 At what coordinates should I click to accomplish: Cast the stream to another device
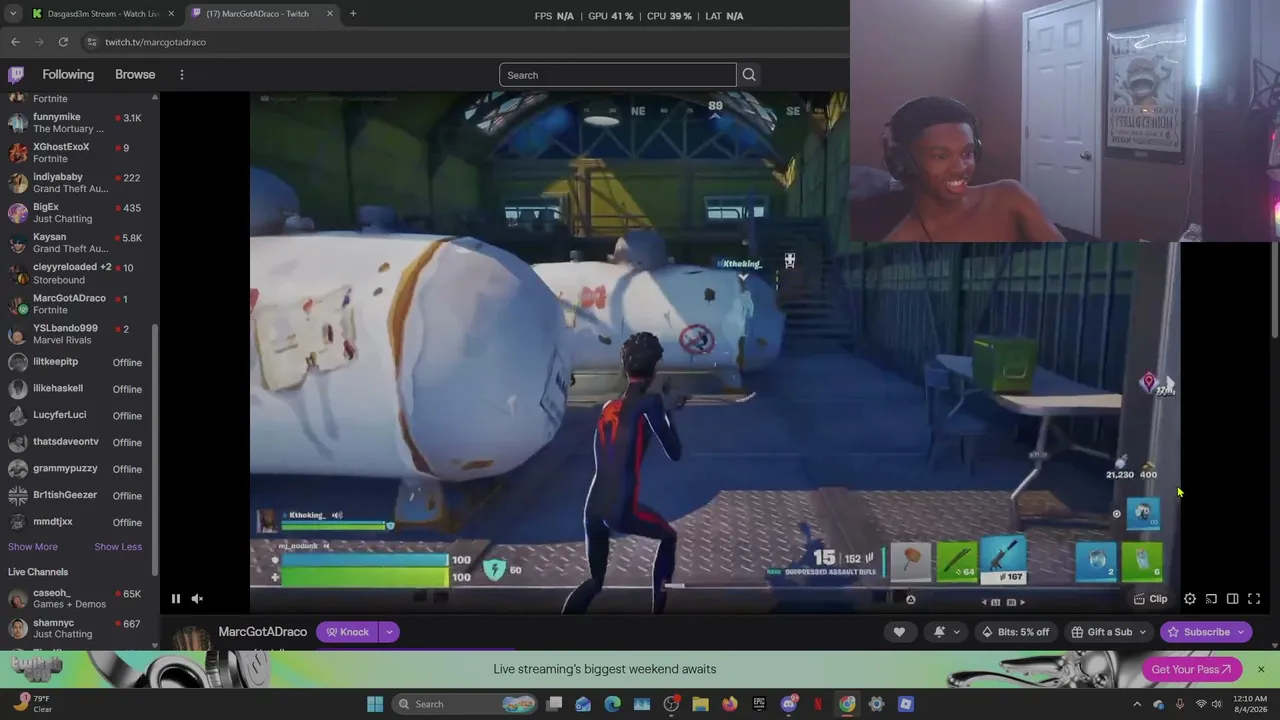(1211, 599)
